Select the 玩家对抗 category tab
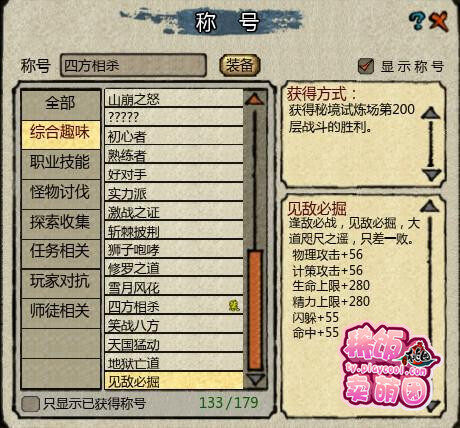 click(60, 283)
